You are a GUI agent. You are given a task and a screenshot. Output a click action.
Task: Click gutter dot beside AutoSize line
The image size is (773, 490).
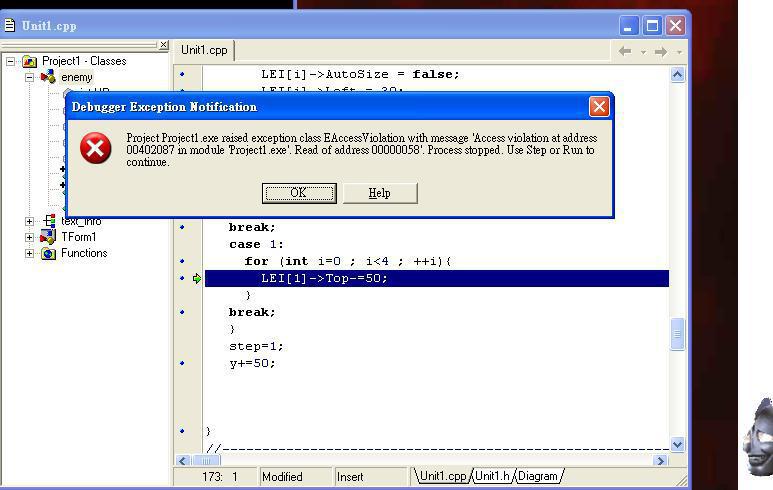[182, 74]
